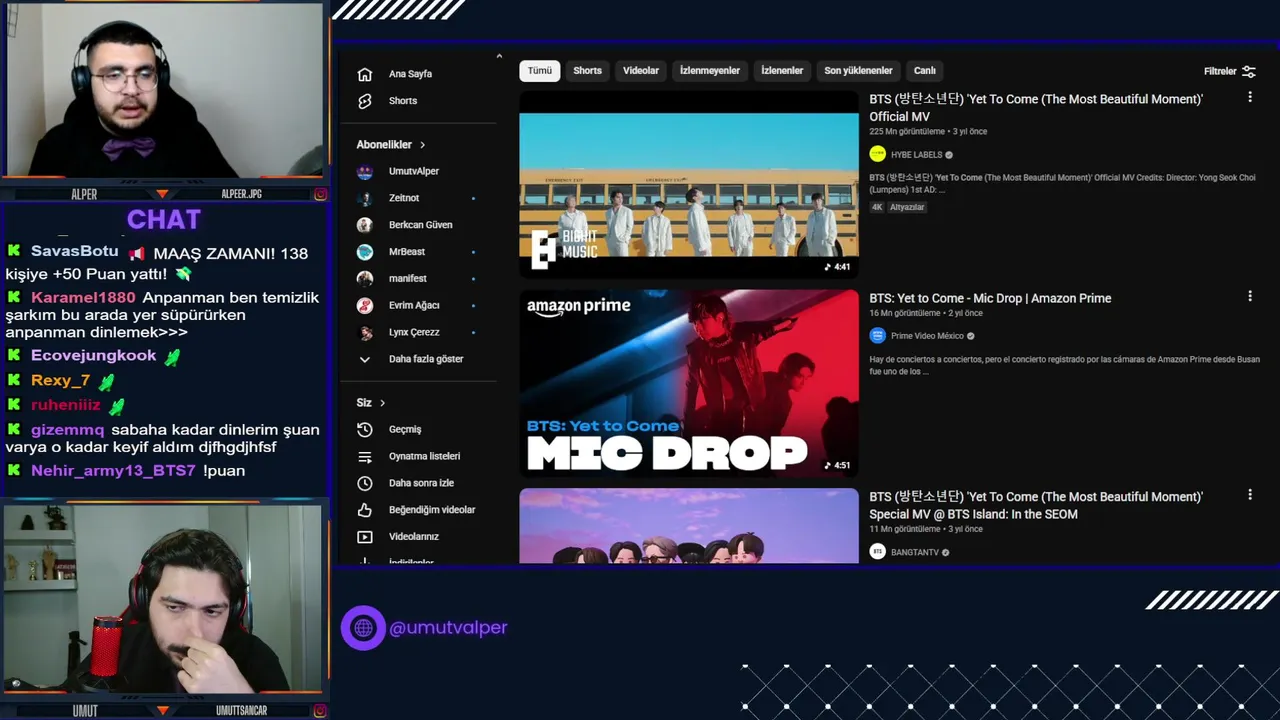
Task: Open Prime Video México channel name
Action: pyautogui.click(x=927, y=336)
